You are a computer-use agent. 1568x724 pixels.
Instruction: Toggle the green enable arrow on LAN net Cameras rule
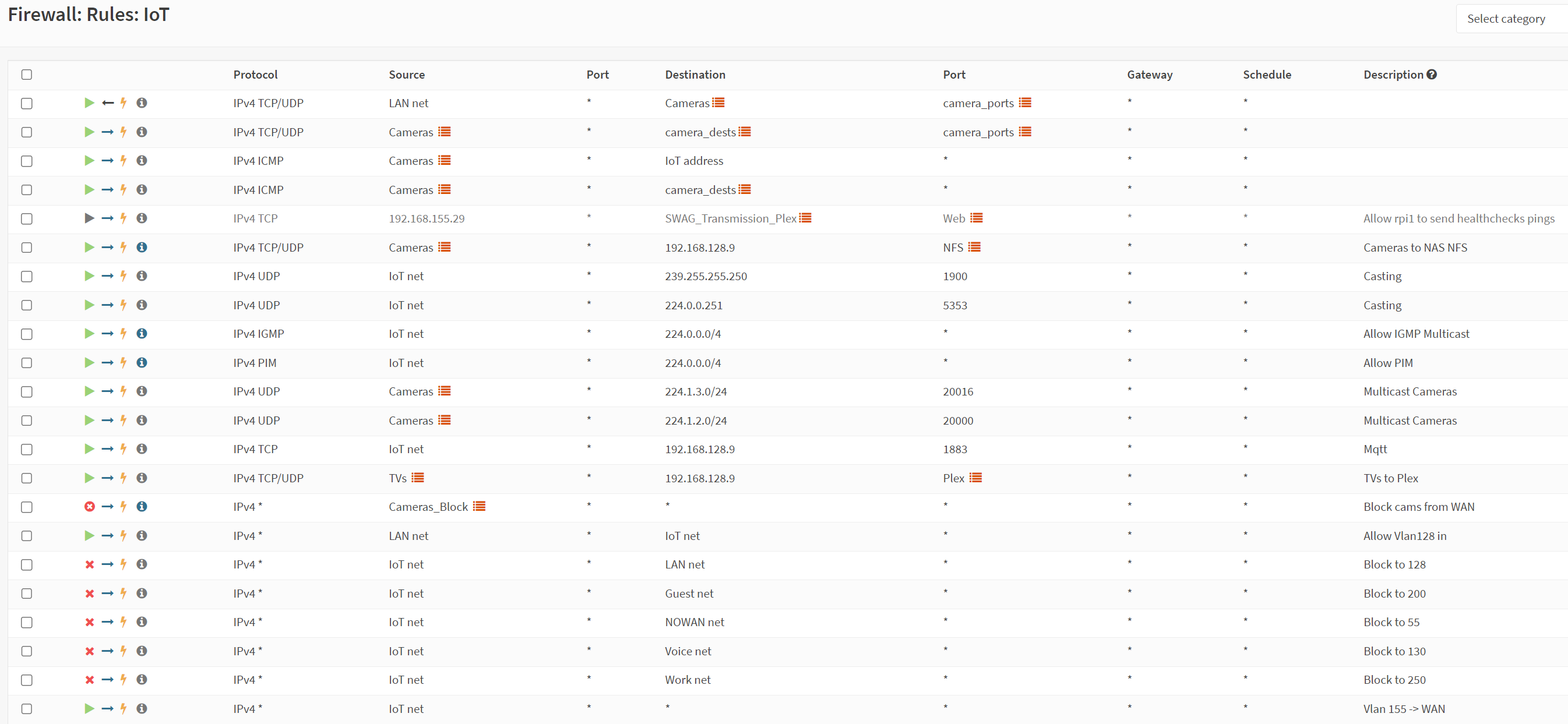pyautogui.click(x=90, y=103)
